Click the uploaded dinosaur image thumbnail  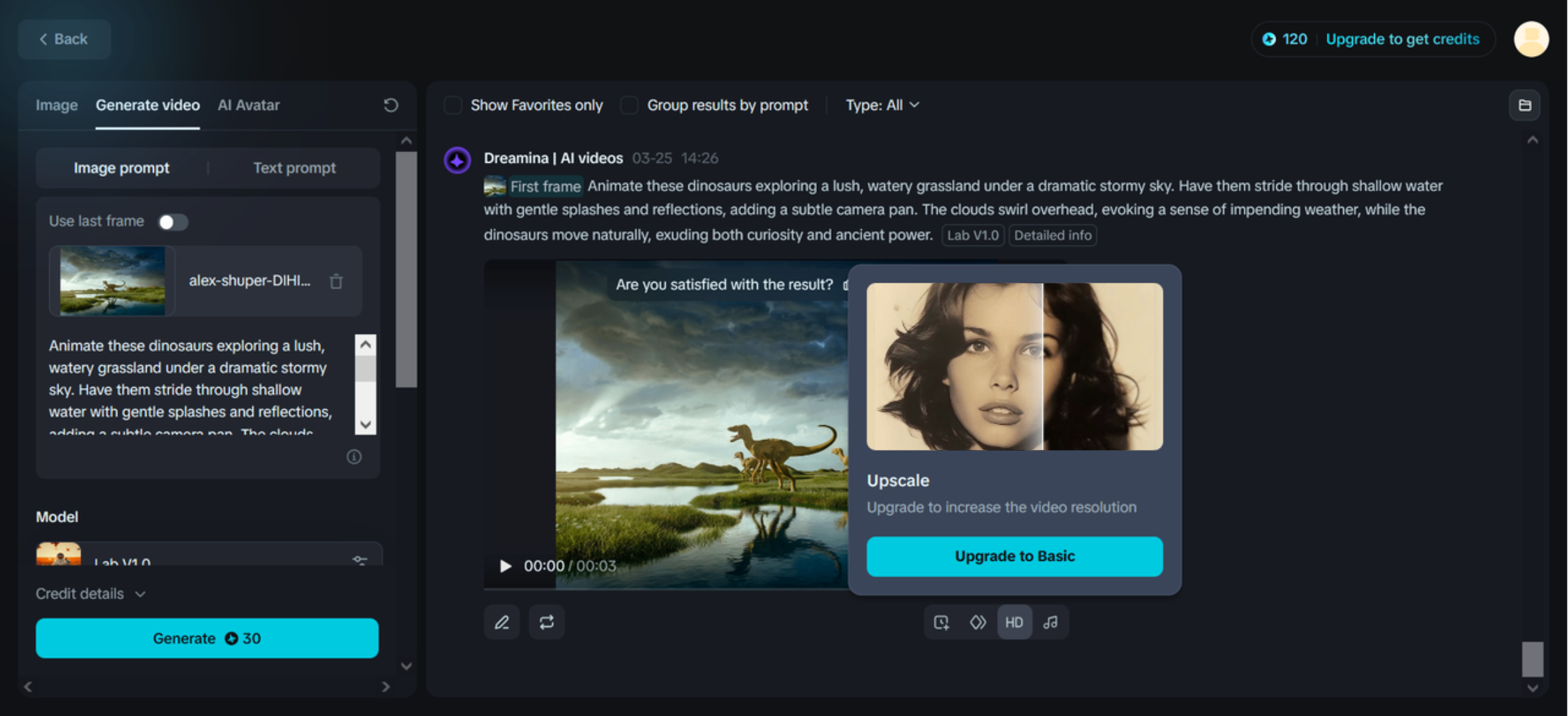[113, 281]
